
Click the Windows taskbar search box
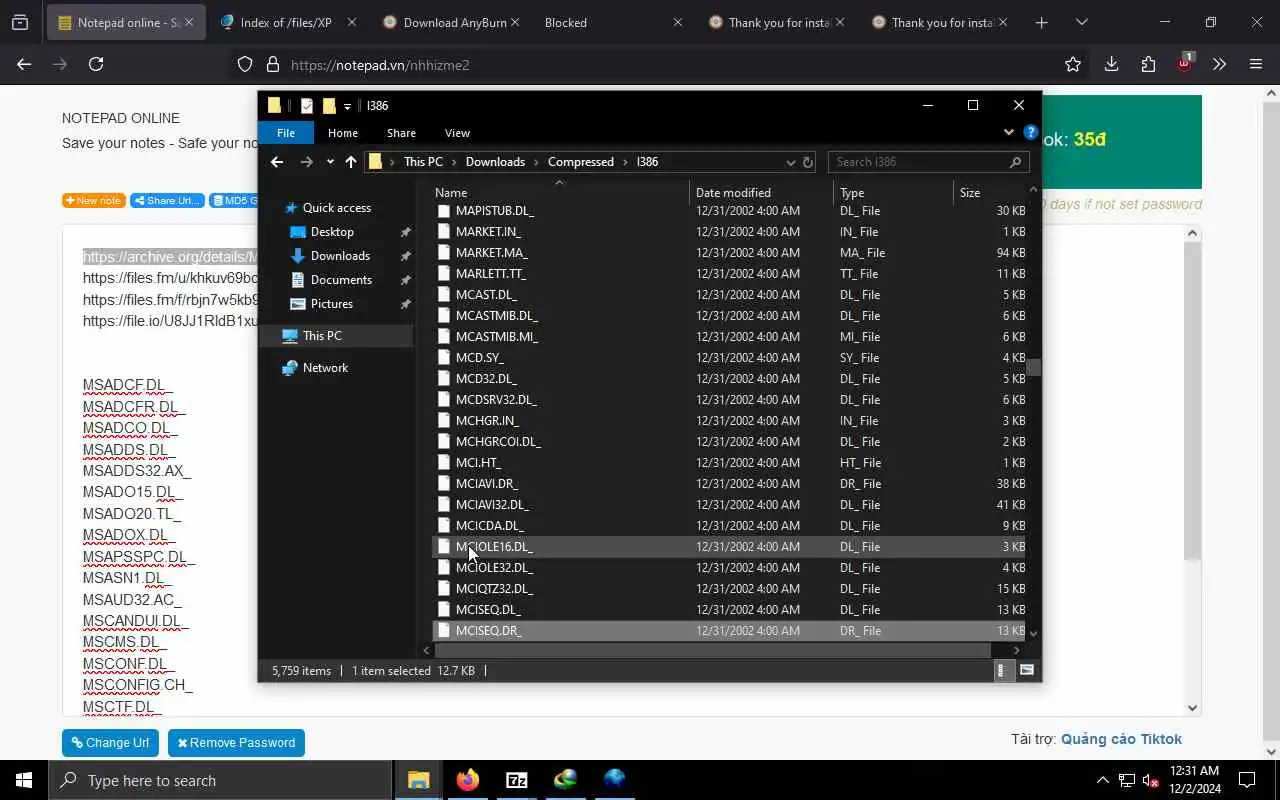click(220, 780)
